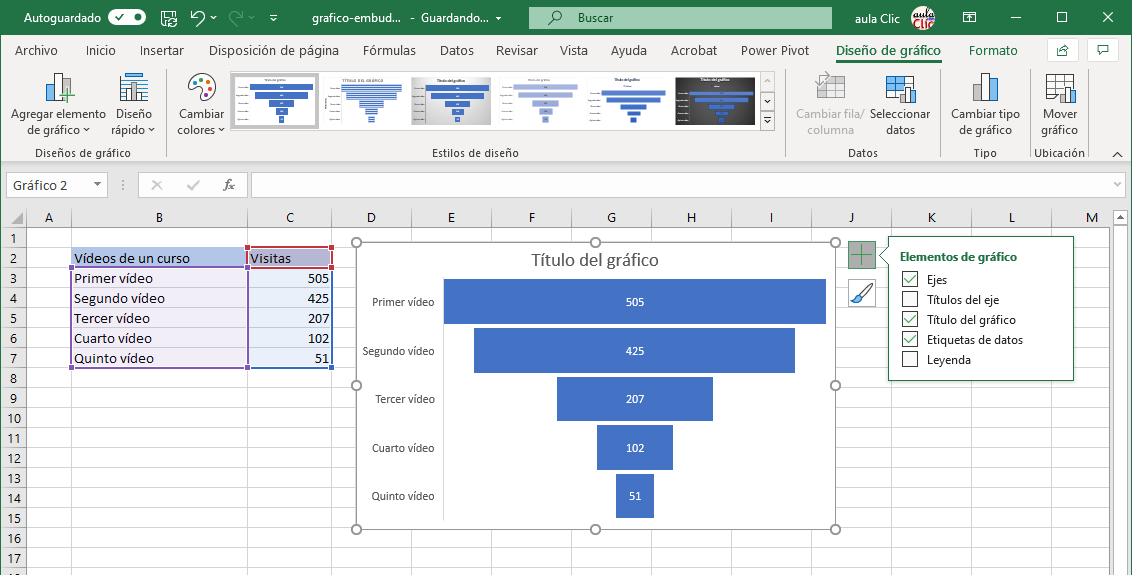The height and width of the screenshot is (575, 1132).
Task: Select the dark chart style thumbnail
Action: click(714, 101)
